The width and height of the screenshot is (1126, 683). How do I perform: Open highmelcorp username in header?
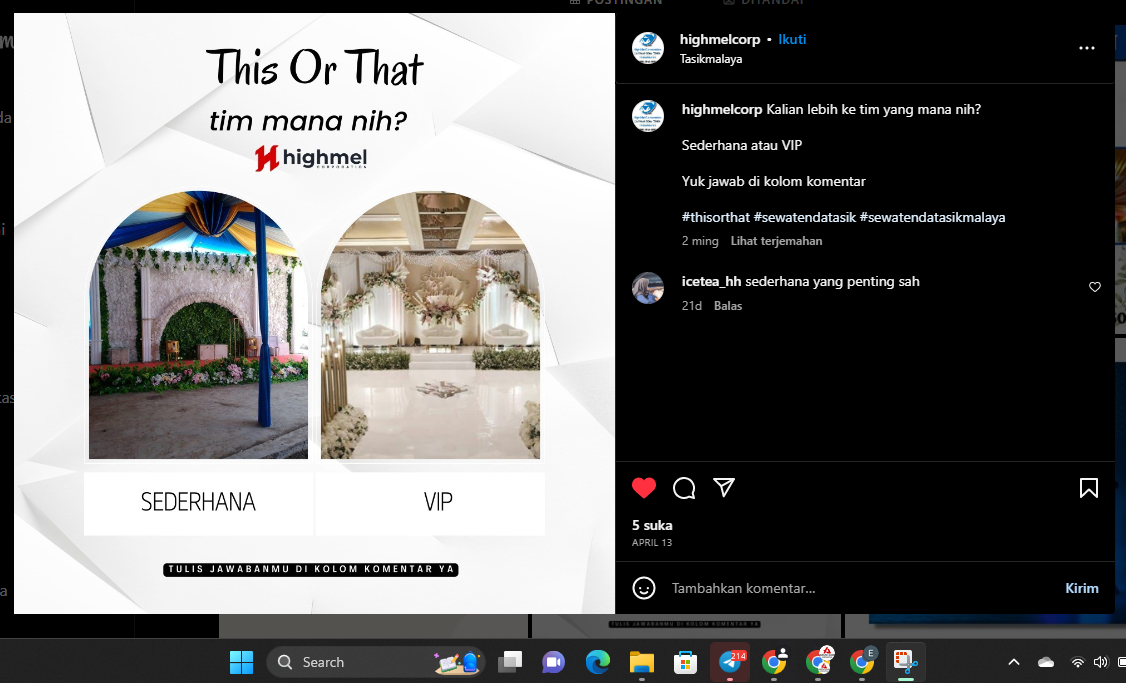point(720,40)
